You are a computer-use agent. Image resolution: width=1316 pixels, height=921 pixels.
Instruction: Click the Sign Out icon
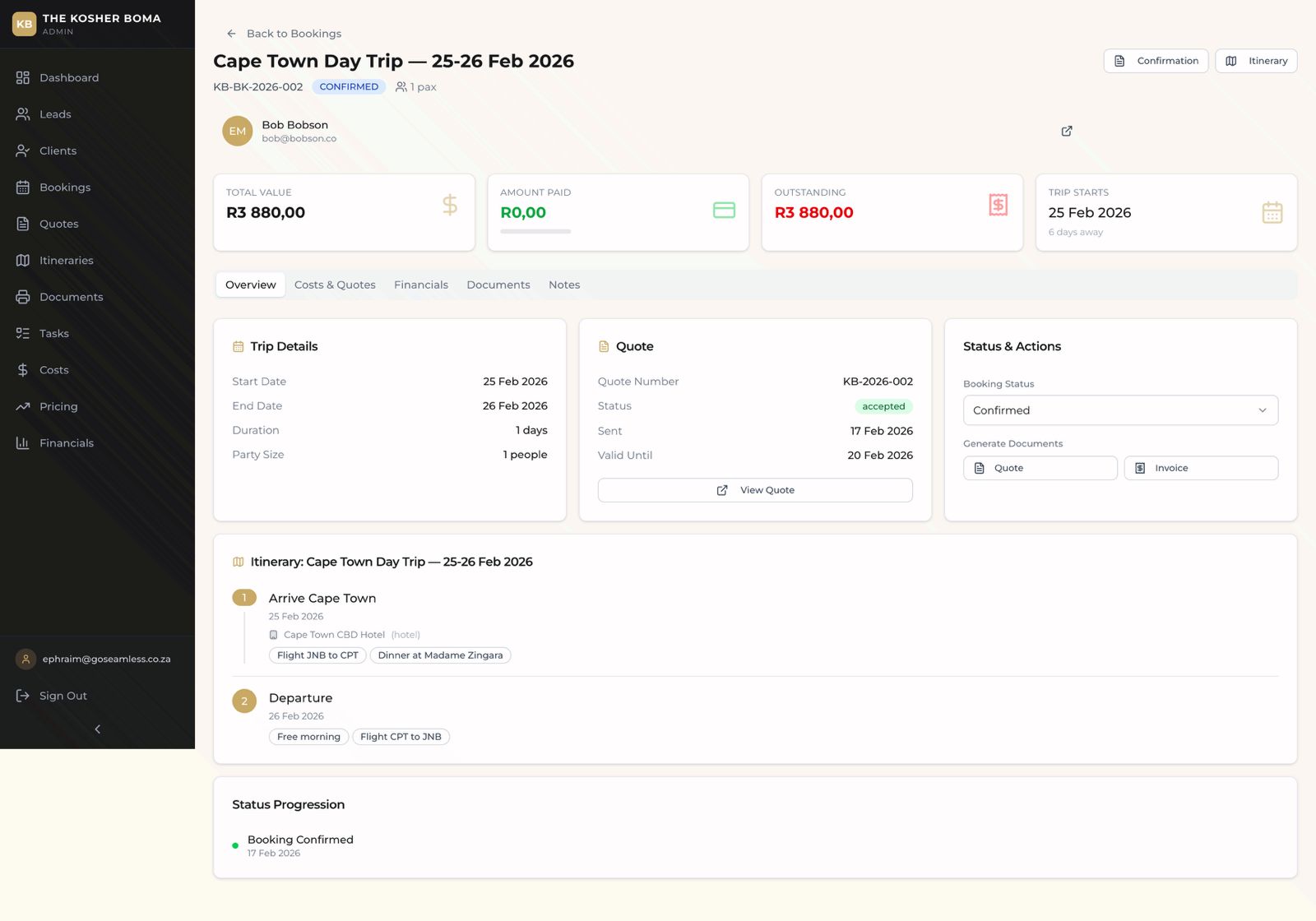click(23, 696)
